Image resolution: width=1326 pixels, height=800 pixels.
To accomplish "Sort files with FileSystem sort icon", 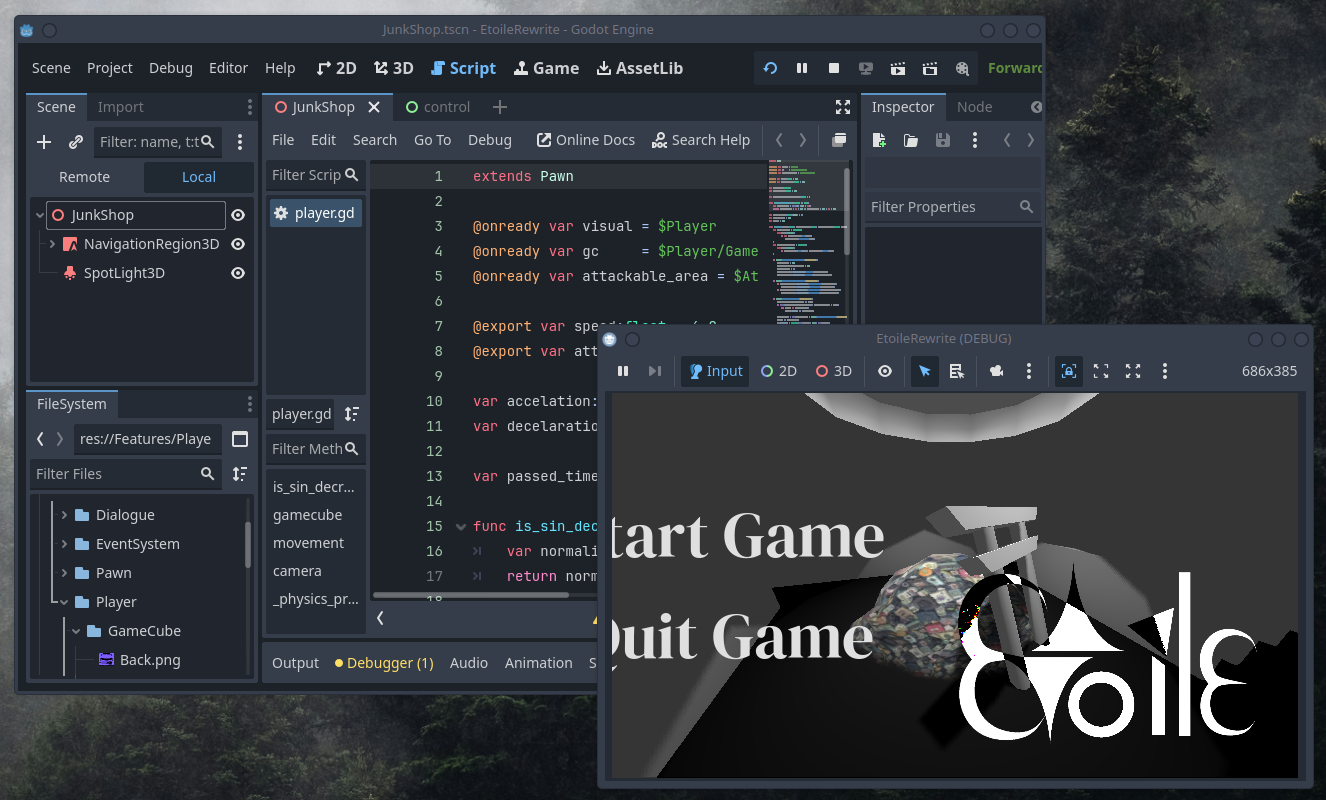I will coord(240,474).
